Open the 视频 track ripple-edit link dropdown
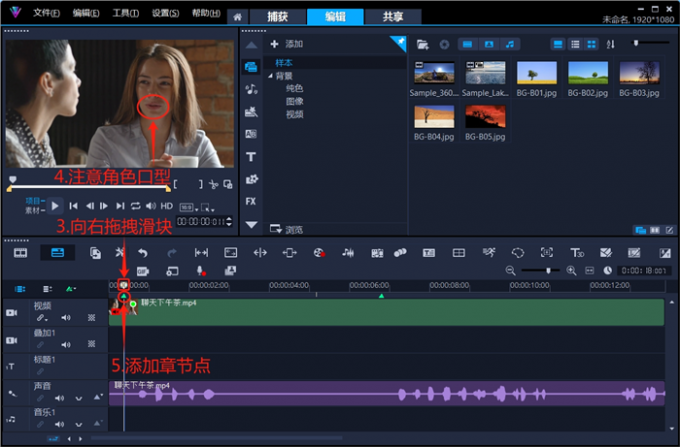680x447 pixels. (x=42, y=318)
